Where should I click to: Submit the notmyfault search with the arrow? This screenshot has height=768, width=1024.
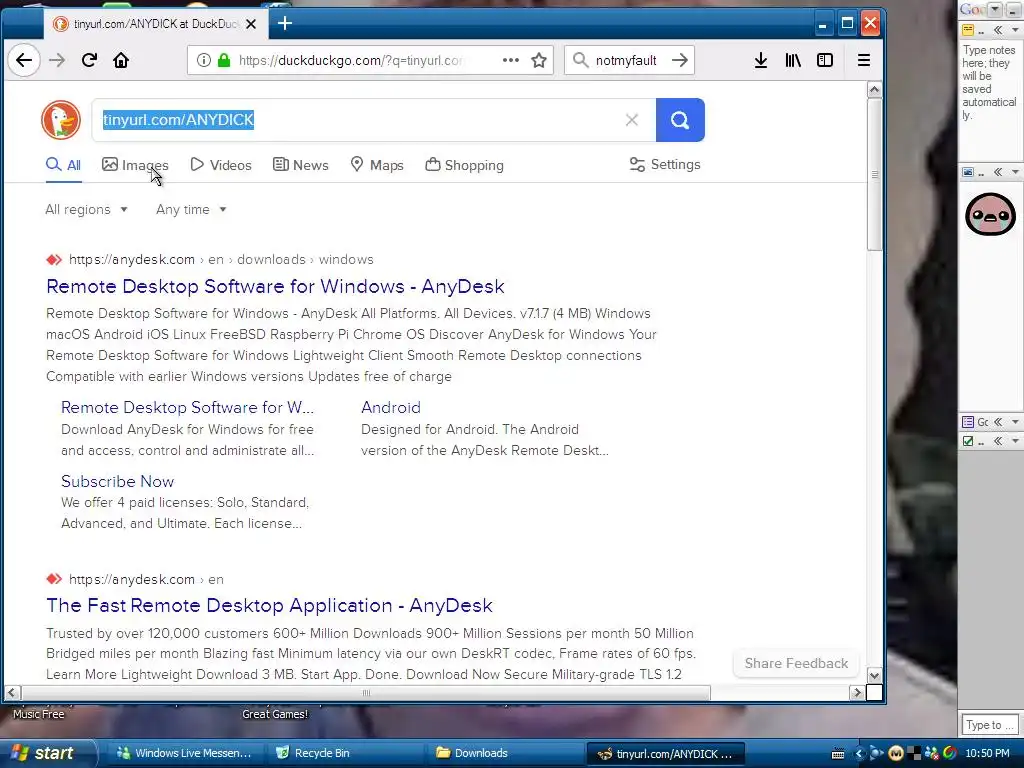click(x=680, y=60)
